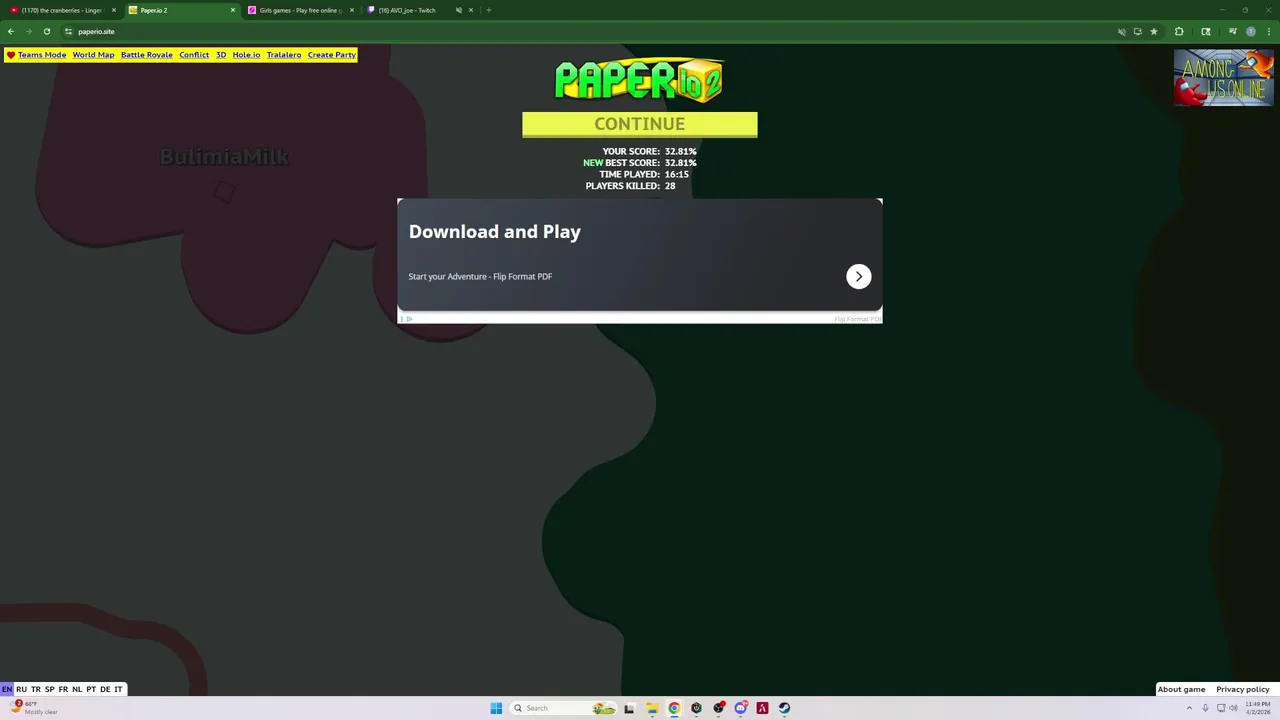Screen dimensions: 1280x720
Task: Switch to the AVO_joe Twitch tab
Action: point(407,10)
